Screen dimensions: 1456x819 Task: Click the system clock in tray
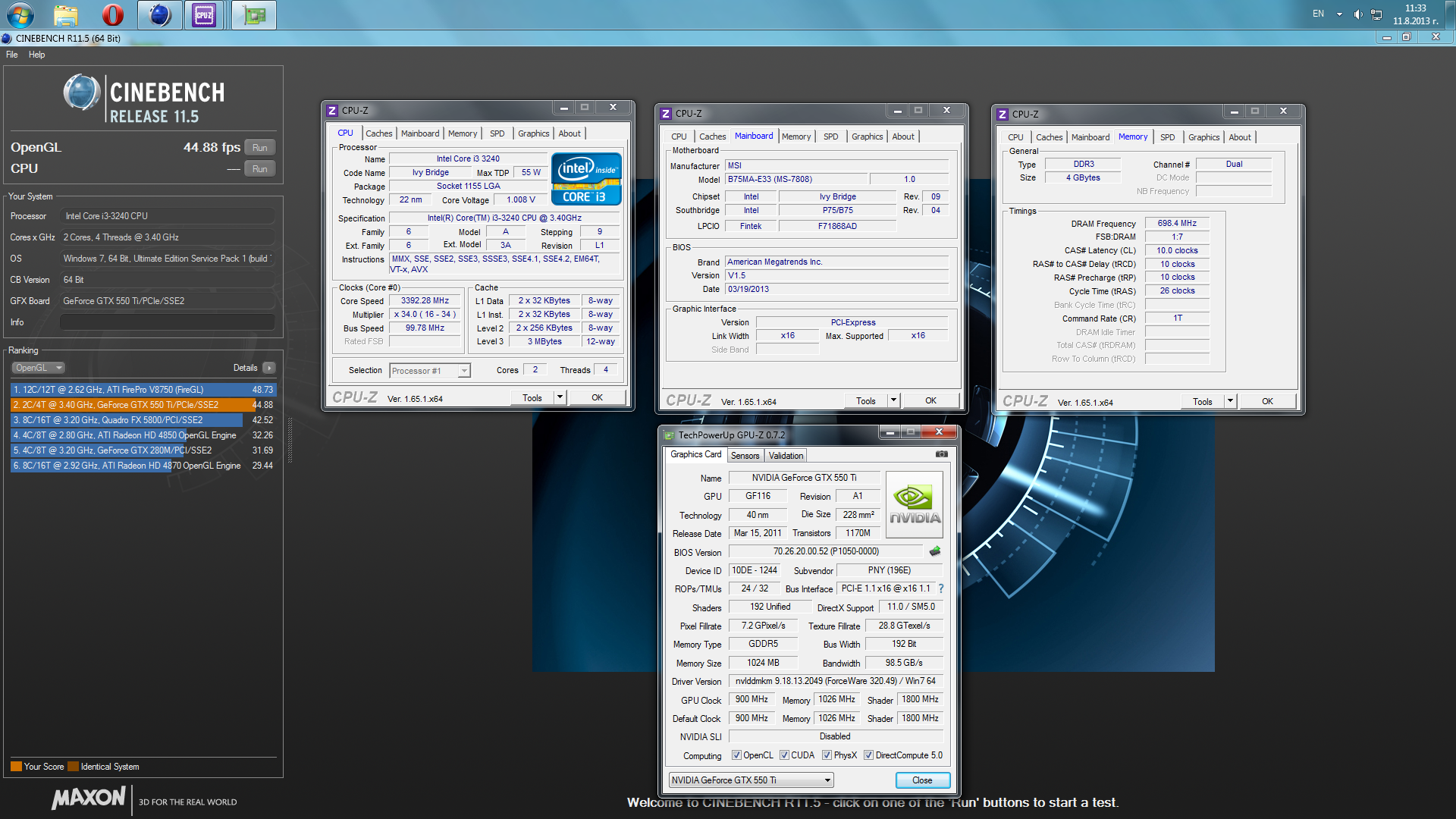click(1415, 14)
